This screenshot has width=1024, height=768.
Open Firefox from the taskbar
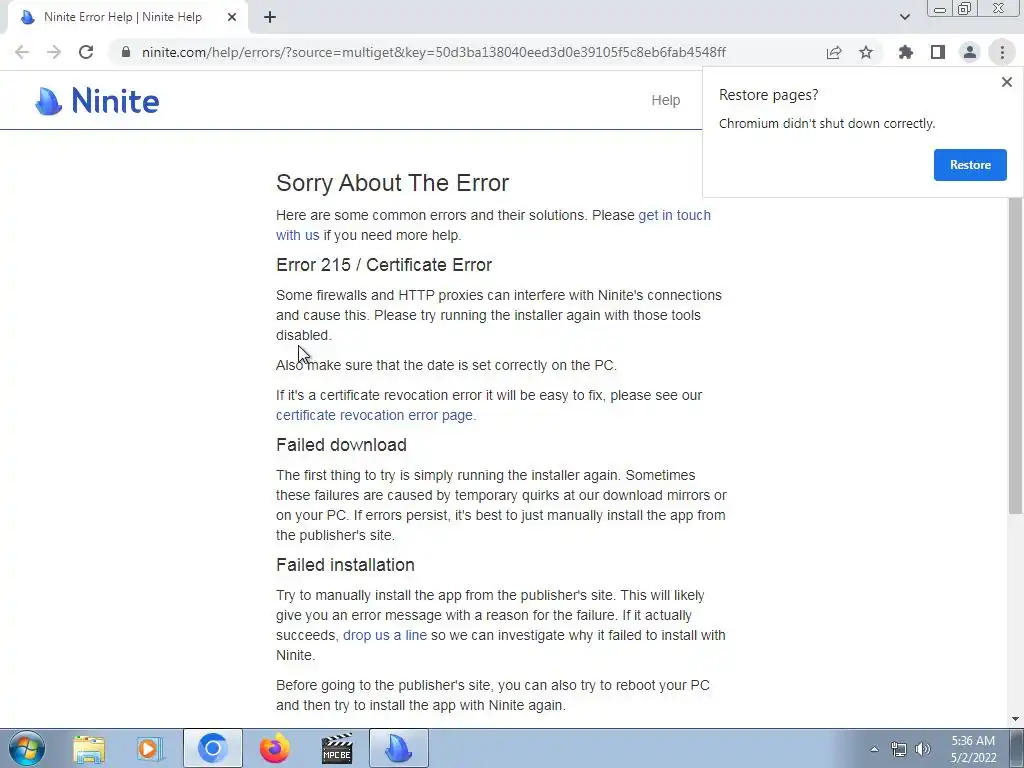(x=274, y=748)
